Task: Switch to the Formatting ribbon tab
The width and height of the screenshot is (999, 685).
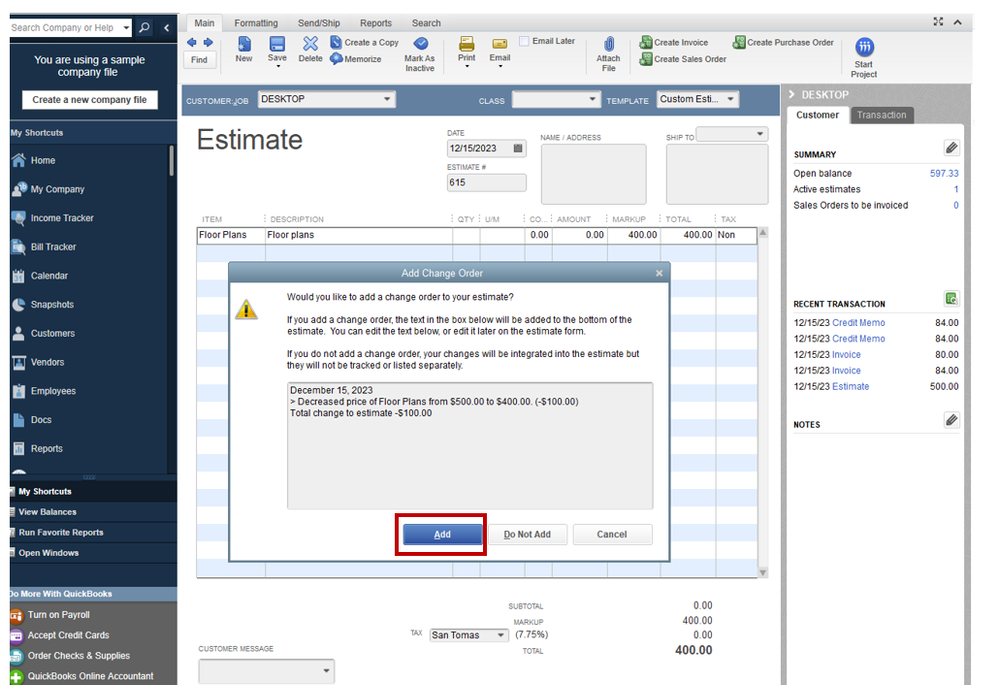Action: (255, 23)
